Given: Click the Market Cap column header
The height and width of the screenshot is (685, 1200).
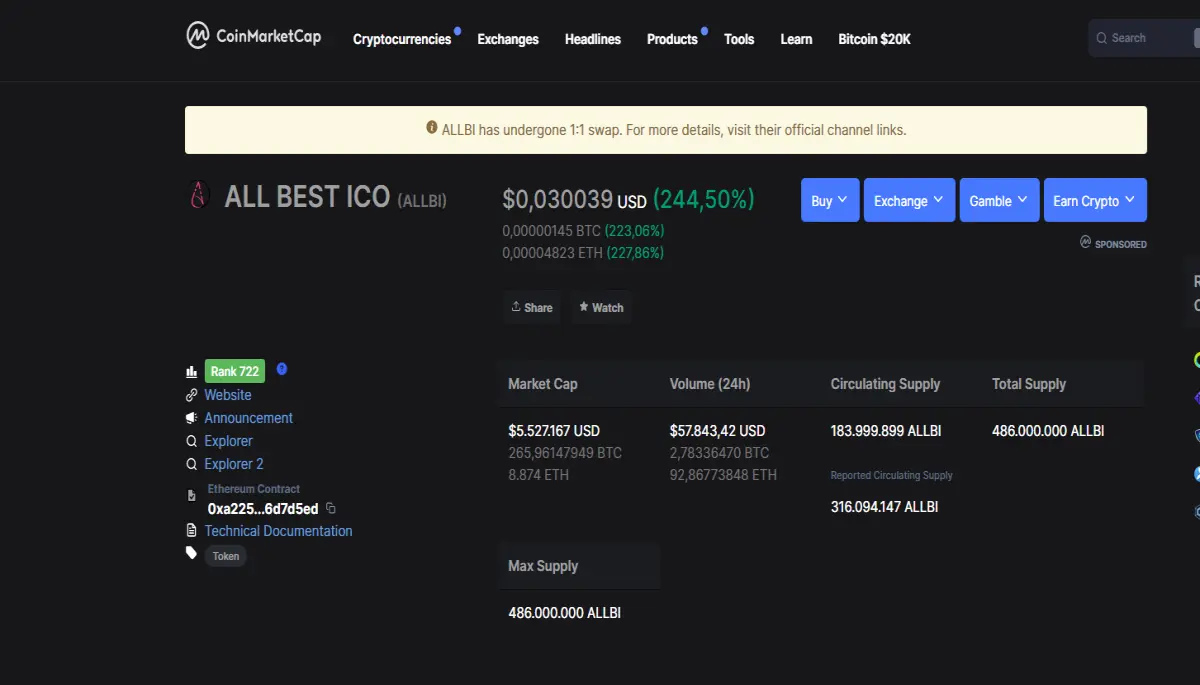Looking at the screenshot, I should tap(543, 384).
